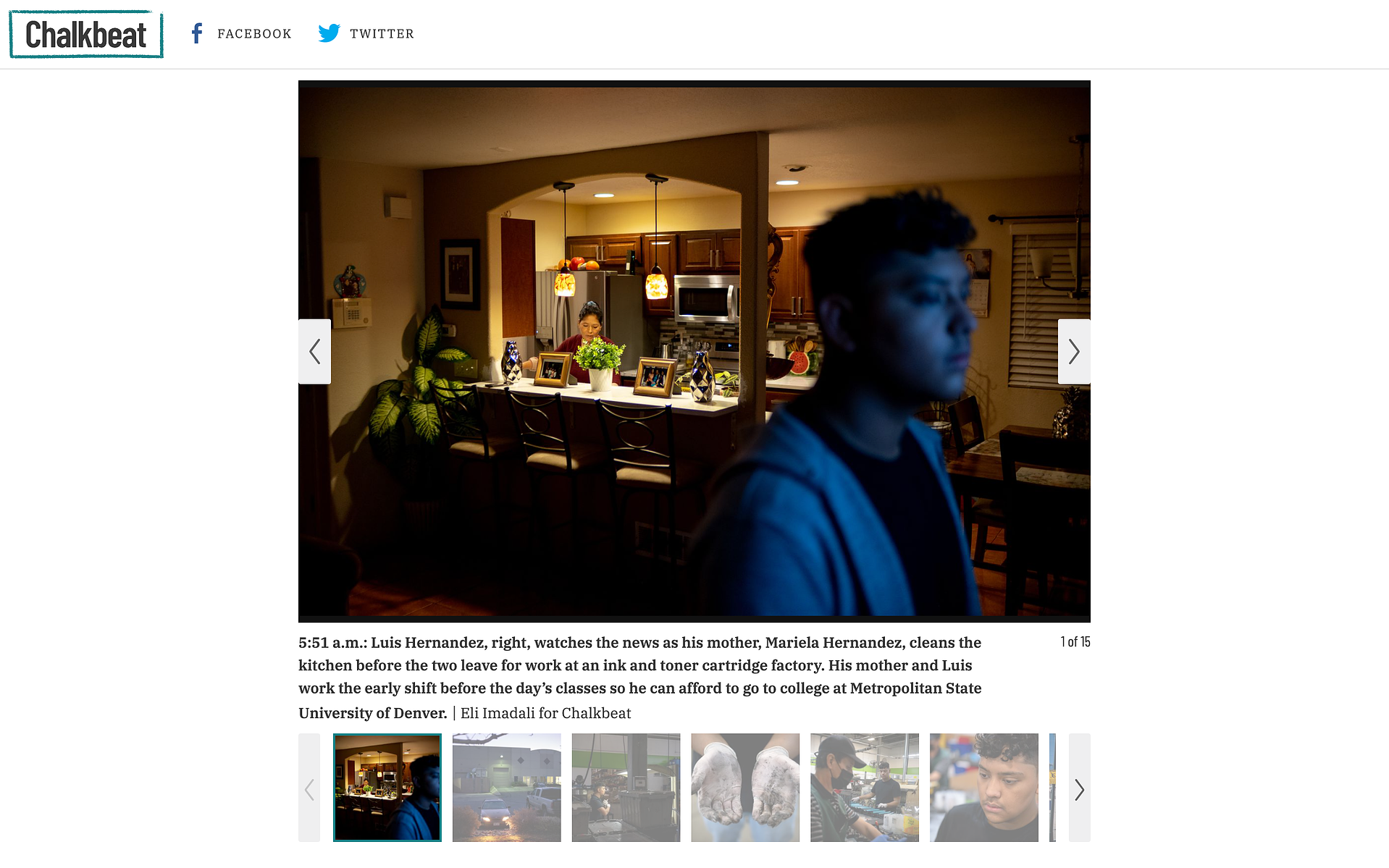
Task: Click the 1 of 15 slide counter
Action: 1075,642
